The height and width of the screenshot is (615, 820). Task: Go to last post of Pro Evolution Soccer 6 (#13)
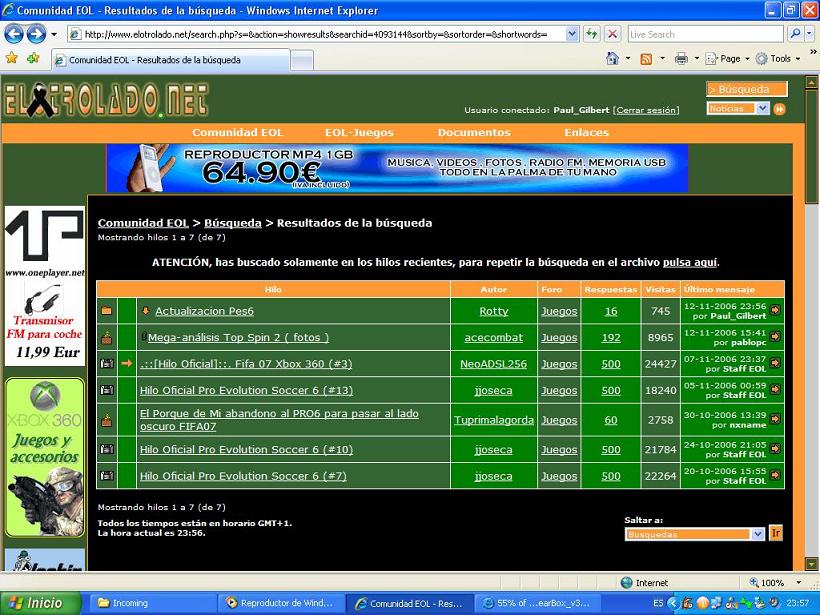coord(775,389)
